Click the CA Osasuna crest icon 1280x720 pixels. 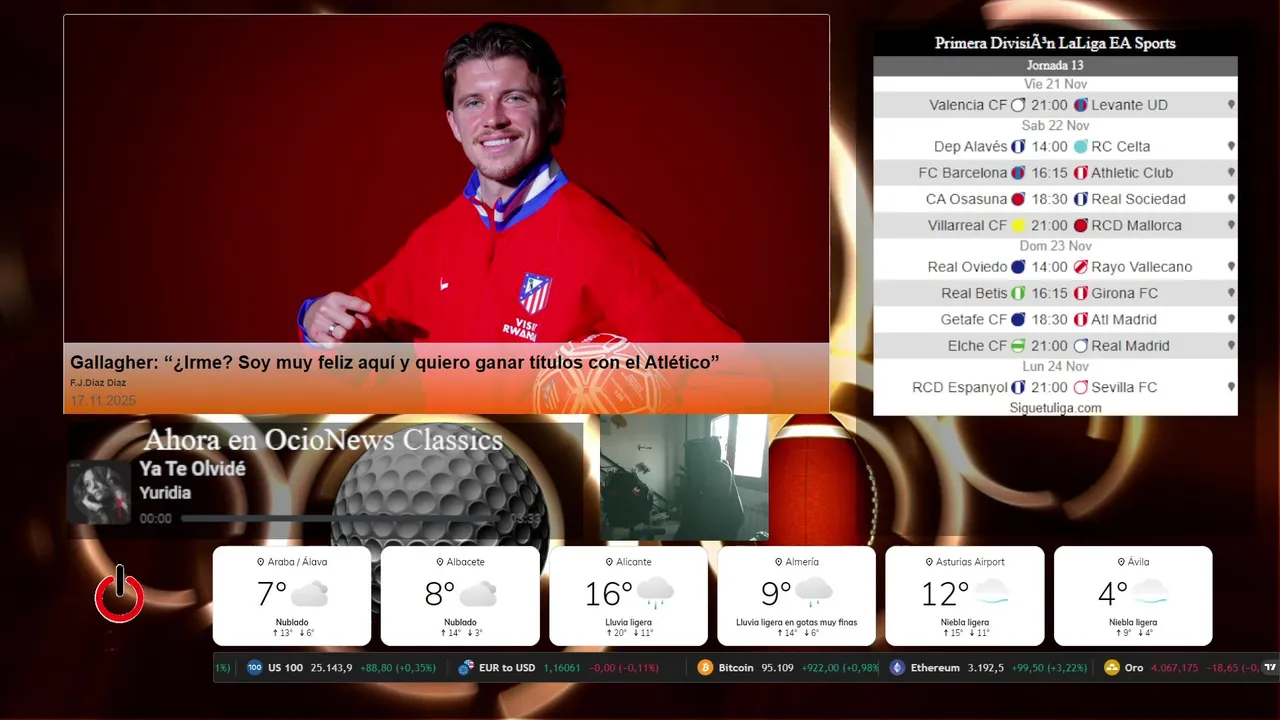coord(1018,199)
